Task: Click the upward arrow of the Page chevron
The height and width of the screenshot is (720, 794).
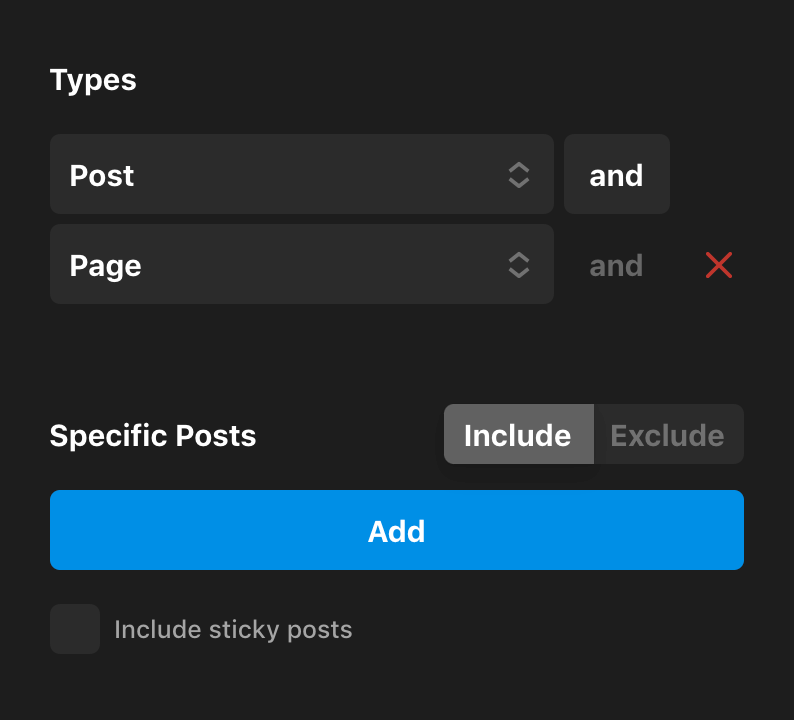Action: click(x=518, y=257)
